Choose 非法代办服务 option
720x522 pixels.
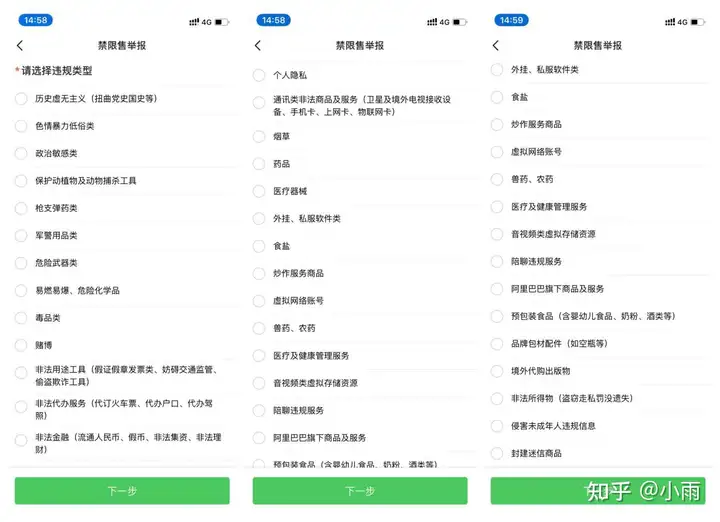(21, 407)
